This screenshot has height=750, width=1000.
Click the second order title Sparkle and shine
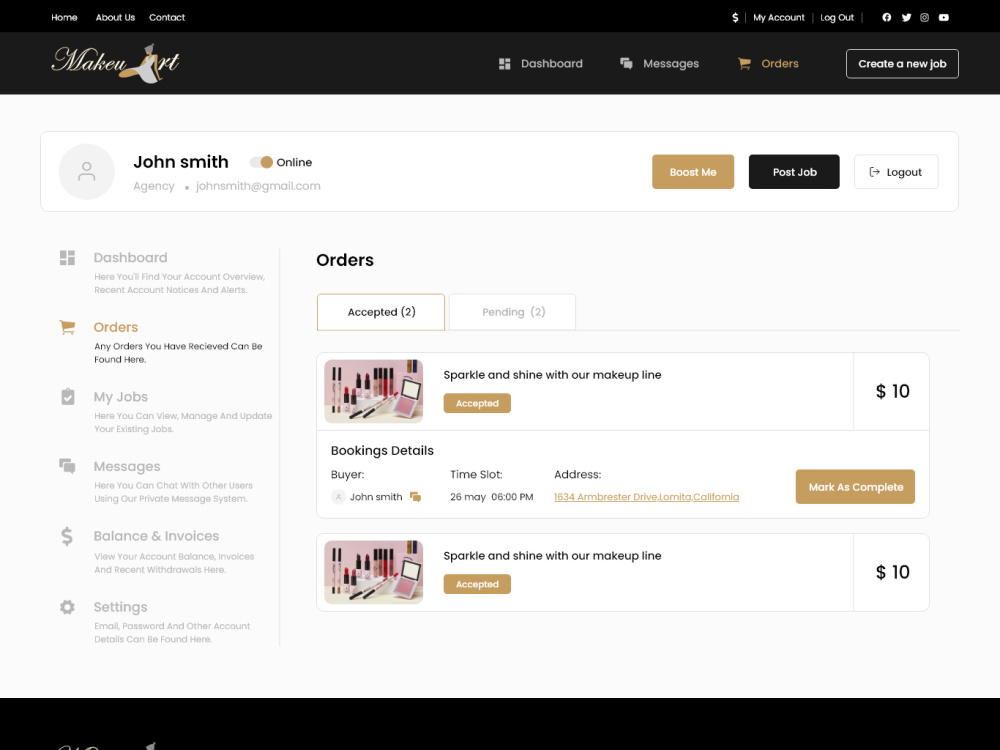tap(552, 556)
